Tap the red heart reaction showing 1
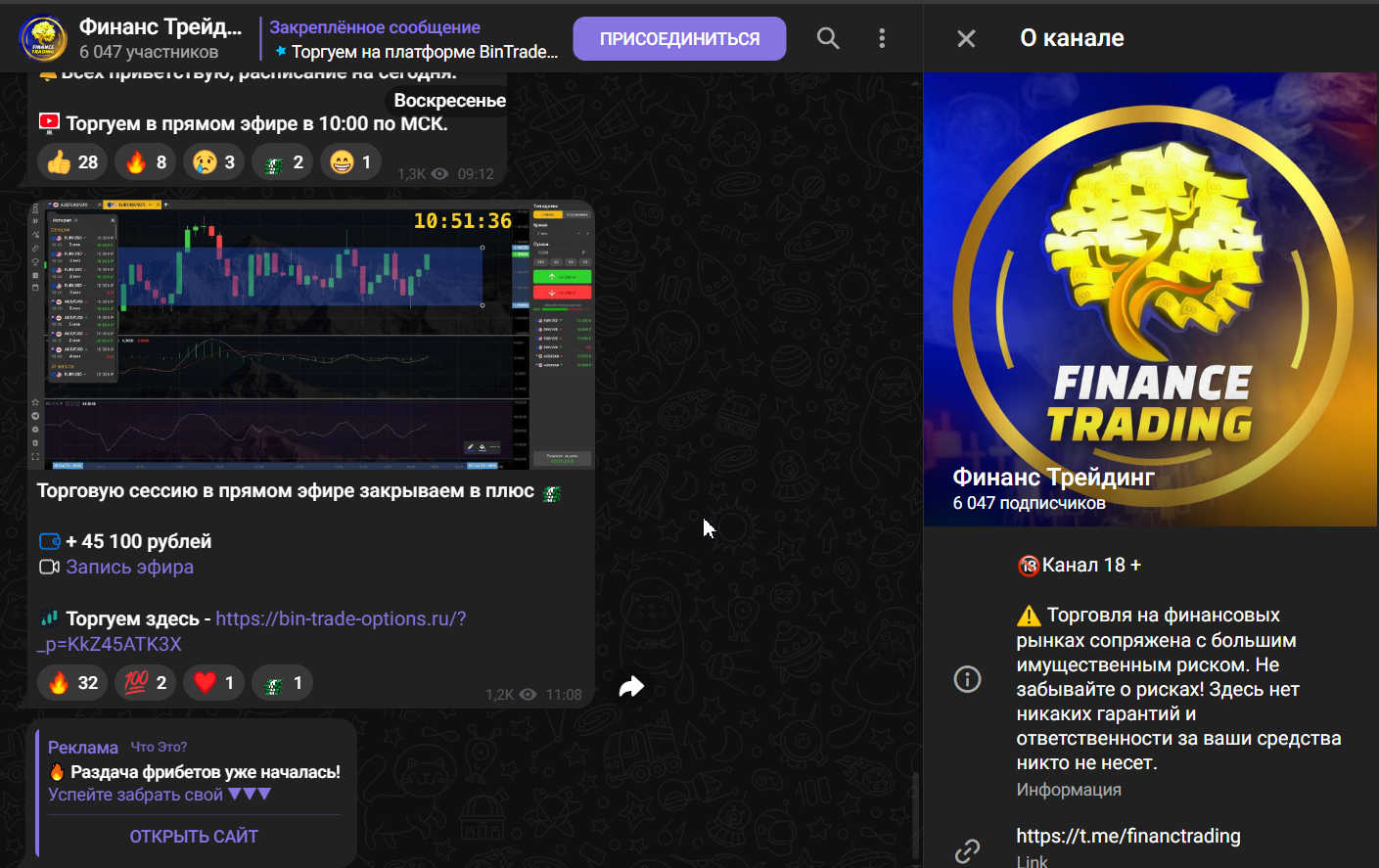Screen dimensions: 1379x868 click(214, 682)
